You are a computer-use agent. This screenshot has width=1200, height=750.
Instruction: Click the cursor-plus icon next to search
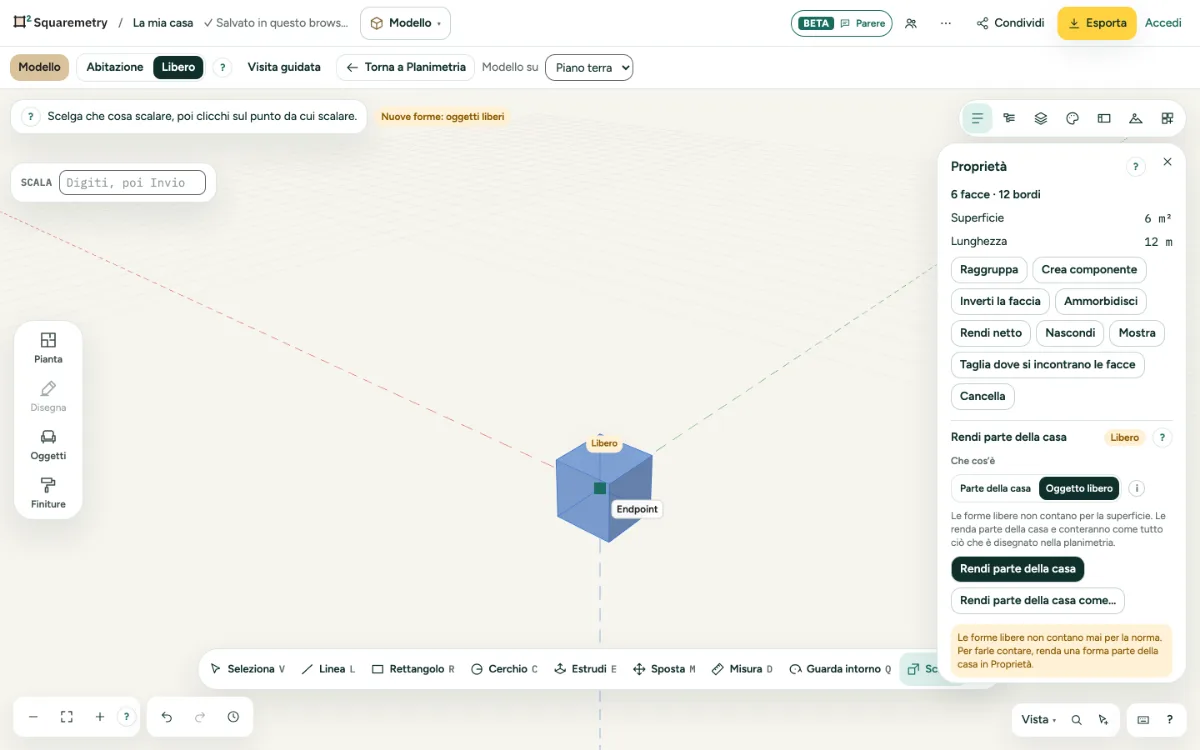(x=1103, y=720)
